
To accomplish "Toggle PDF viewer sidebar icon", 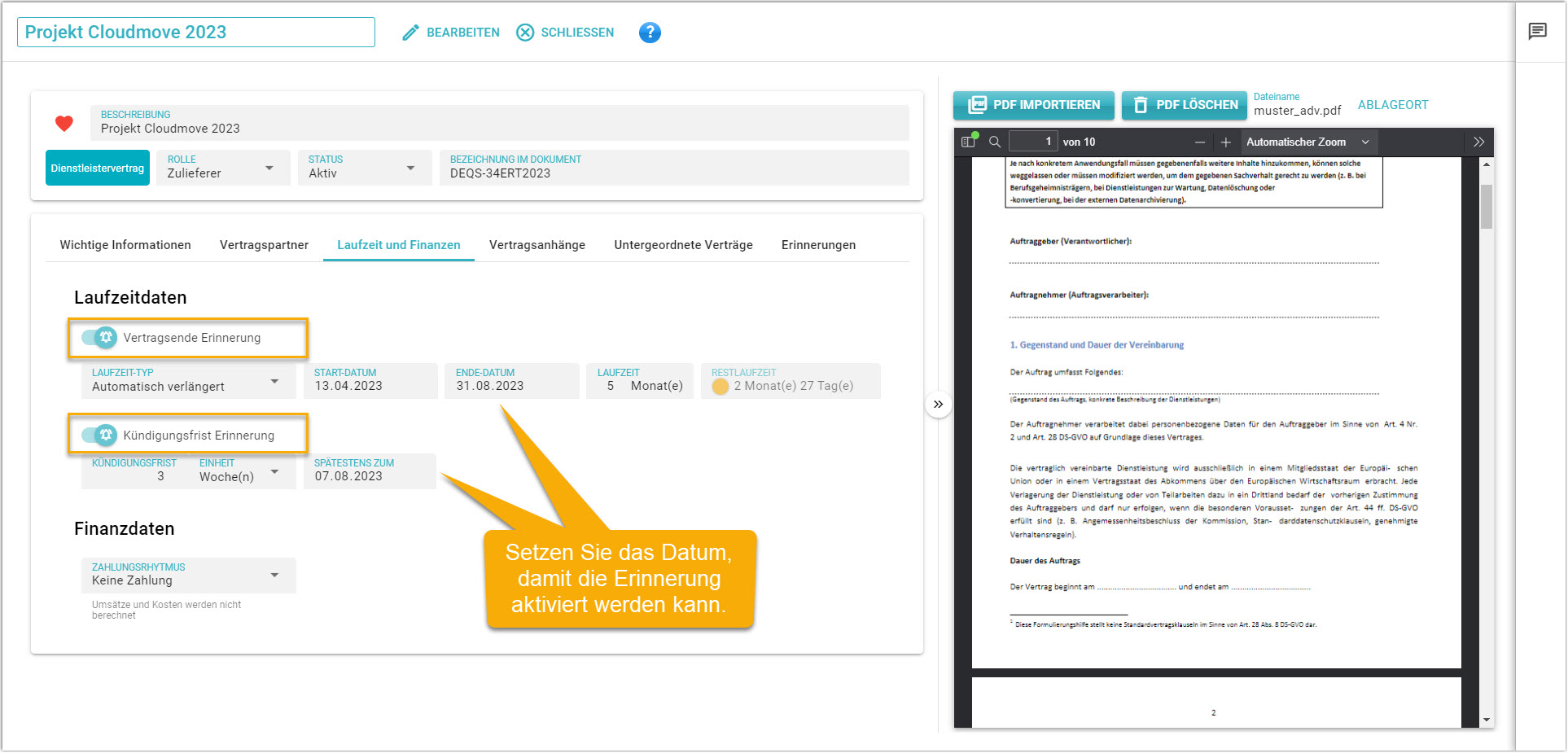I will coord(968,142).
